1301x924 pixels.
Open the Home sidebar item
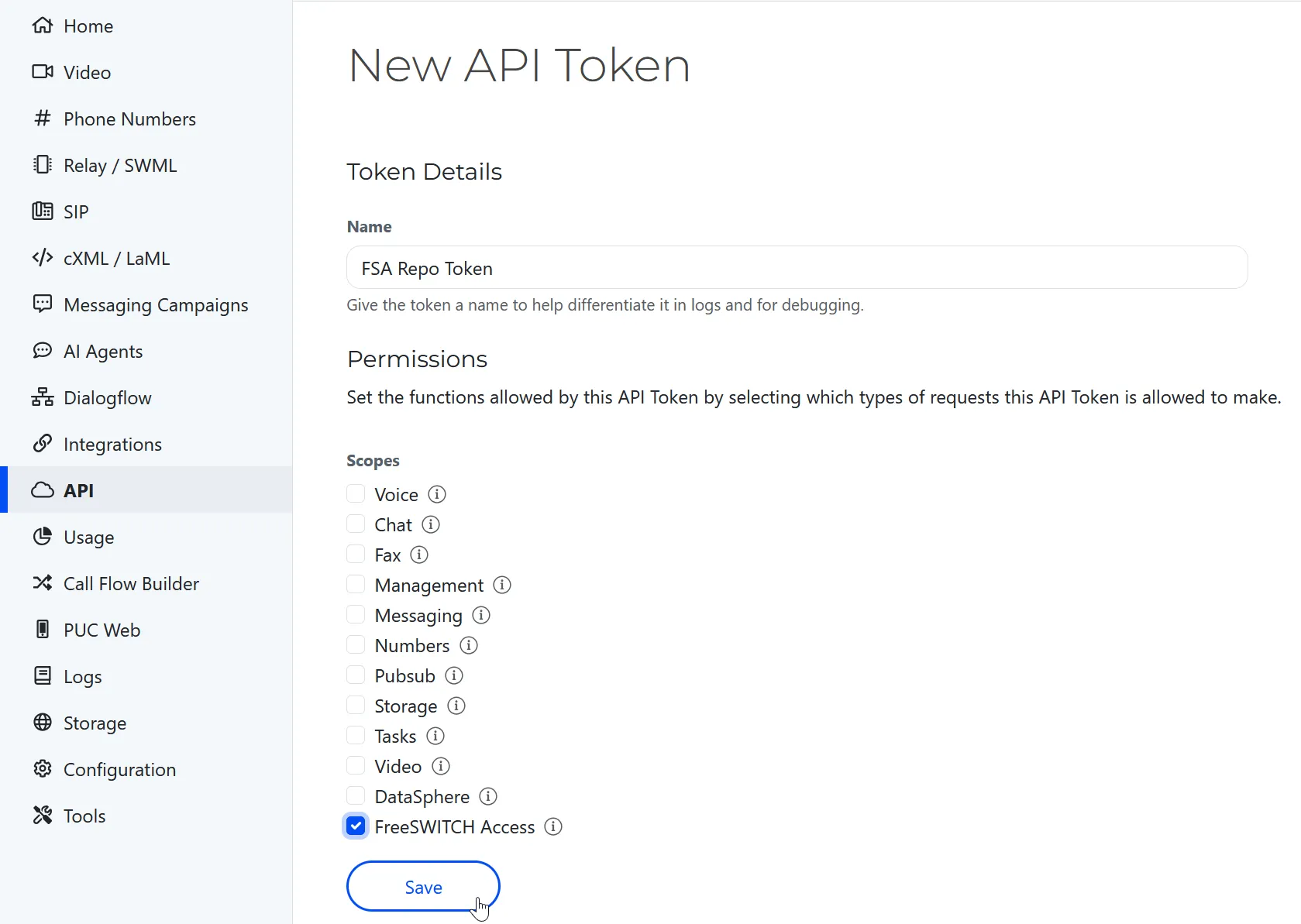click(x=146, y=26)
